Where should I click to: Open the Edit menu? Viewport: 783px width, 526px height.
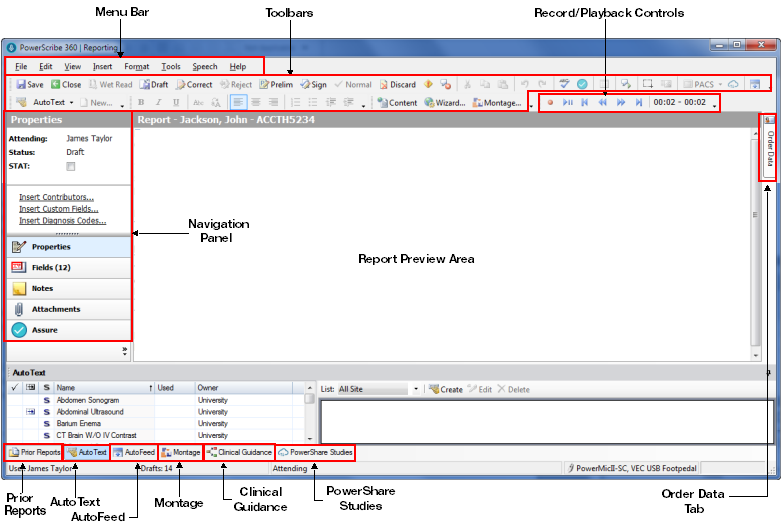(45, 66)
